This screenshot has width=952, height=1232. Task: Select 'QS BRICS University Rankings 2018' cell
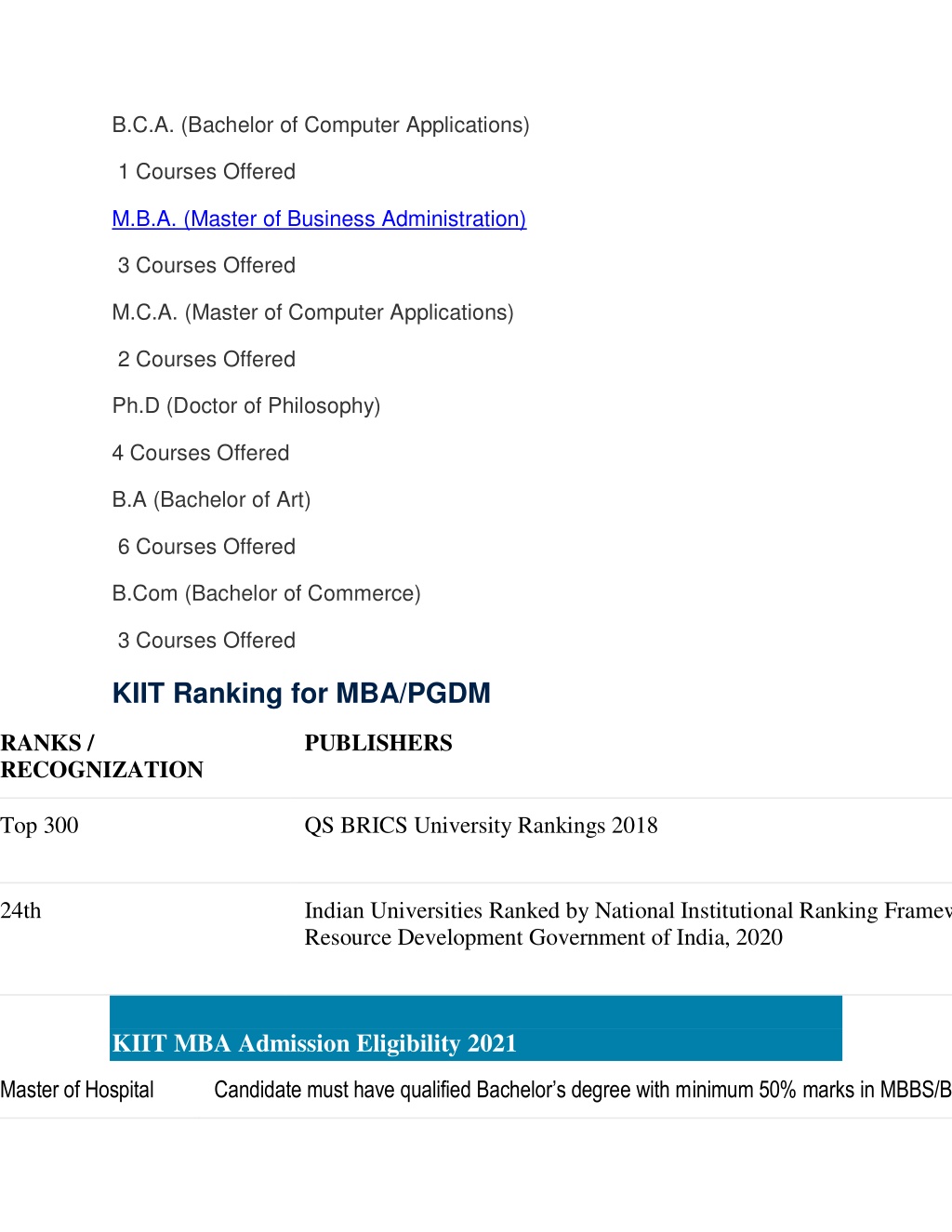click(481, 826)
